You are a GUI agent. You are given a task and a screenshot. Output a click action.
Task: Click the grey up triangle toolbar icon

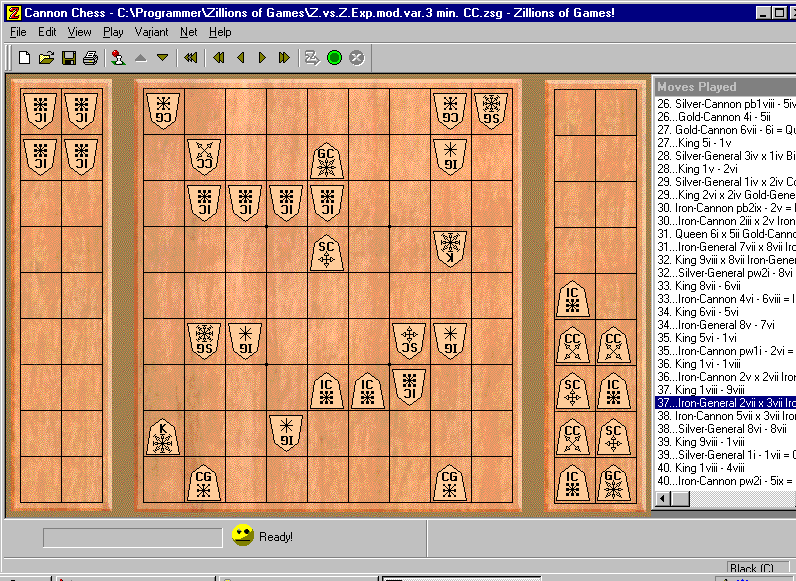(x=141, y=58)
